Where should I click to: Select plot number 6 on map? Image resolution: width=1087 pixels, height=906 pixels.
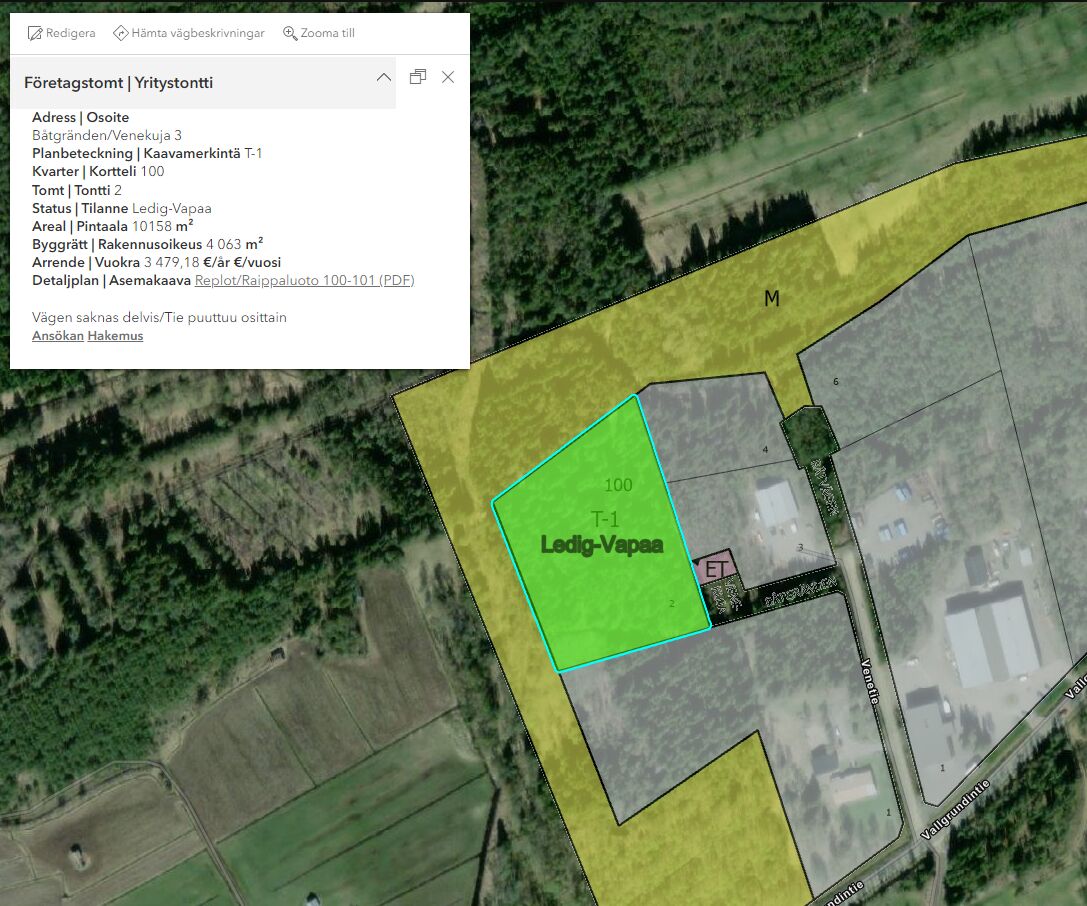click(836, 382)
